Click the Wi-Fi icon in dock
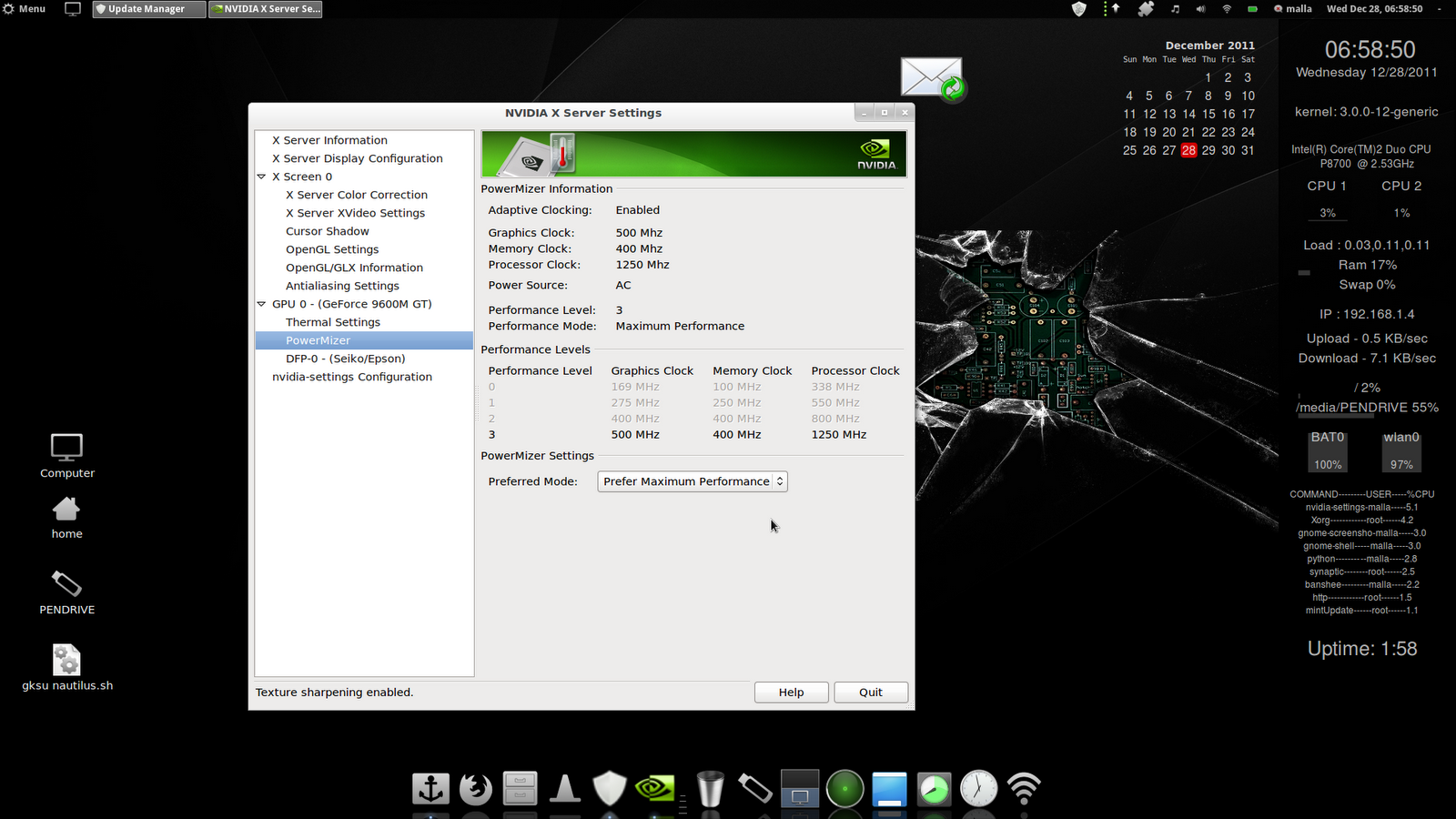 (x=1024, y=788)
